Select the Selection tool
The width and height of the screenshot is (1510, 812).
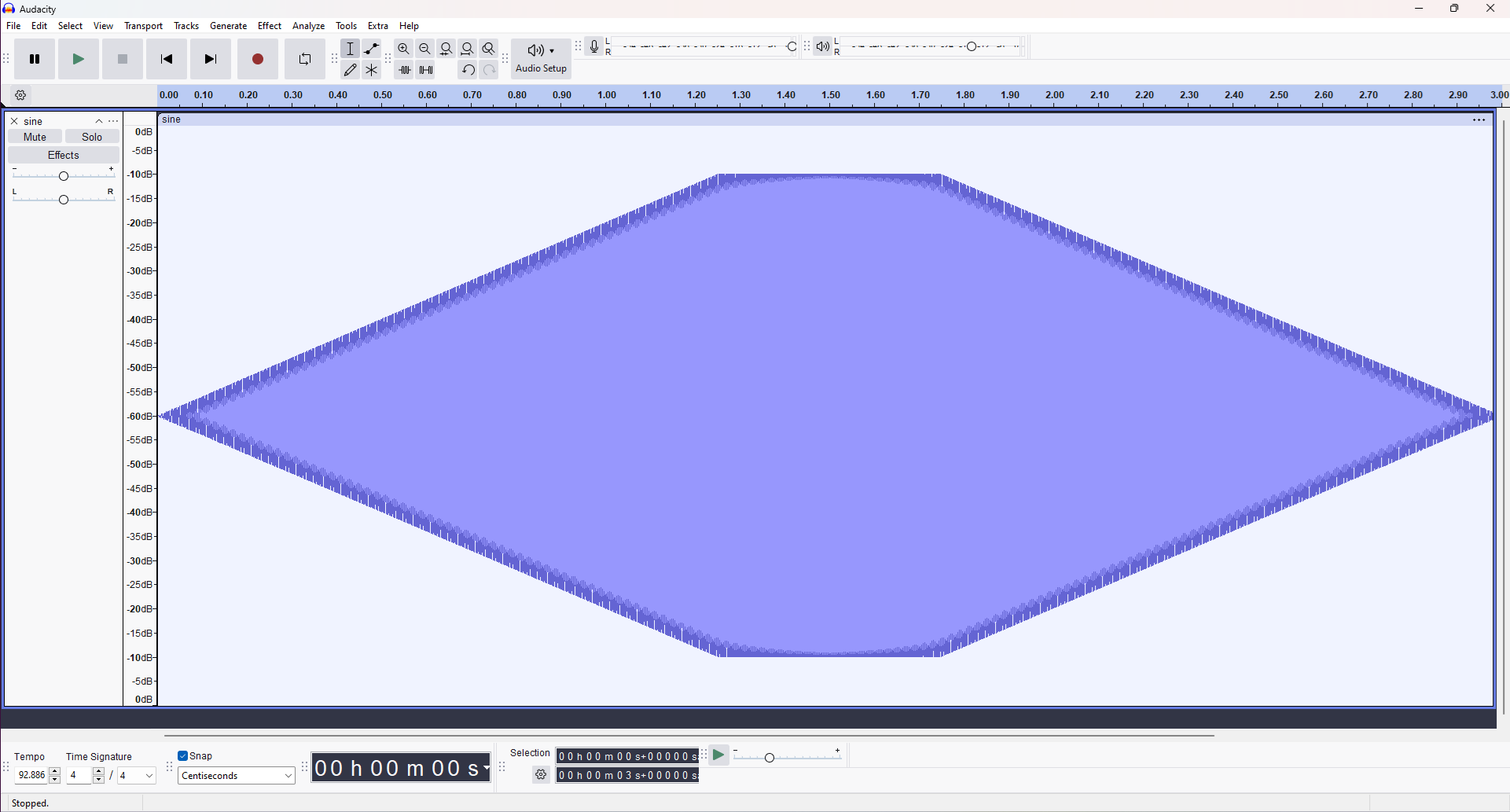[351, 48]
